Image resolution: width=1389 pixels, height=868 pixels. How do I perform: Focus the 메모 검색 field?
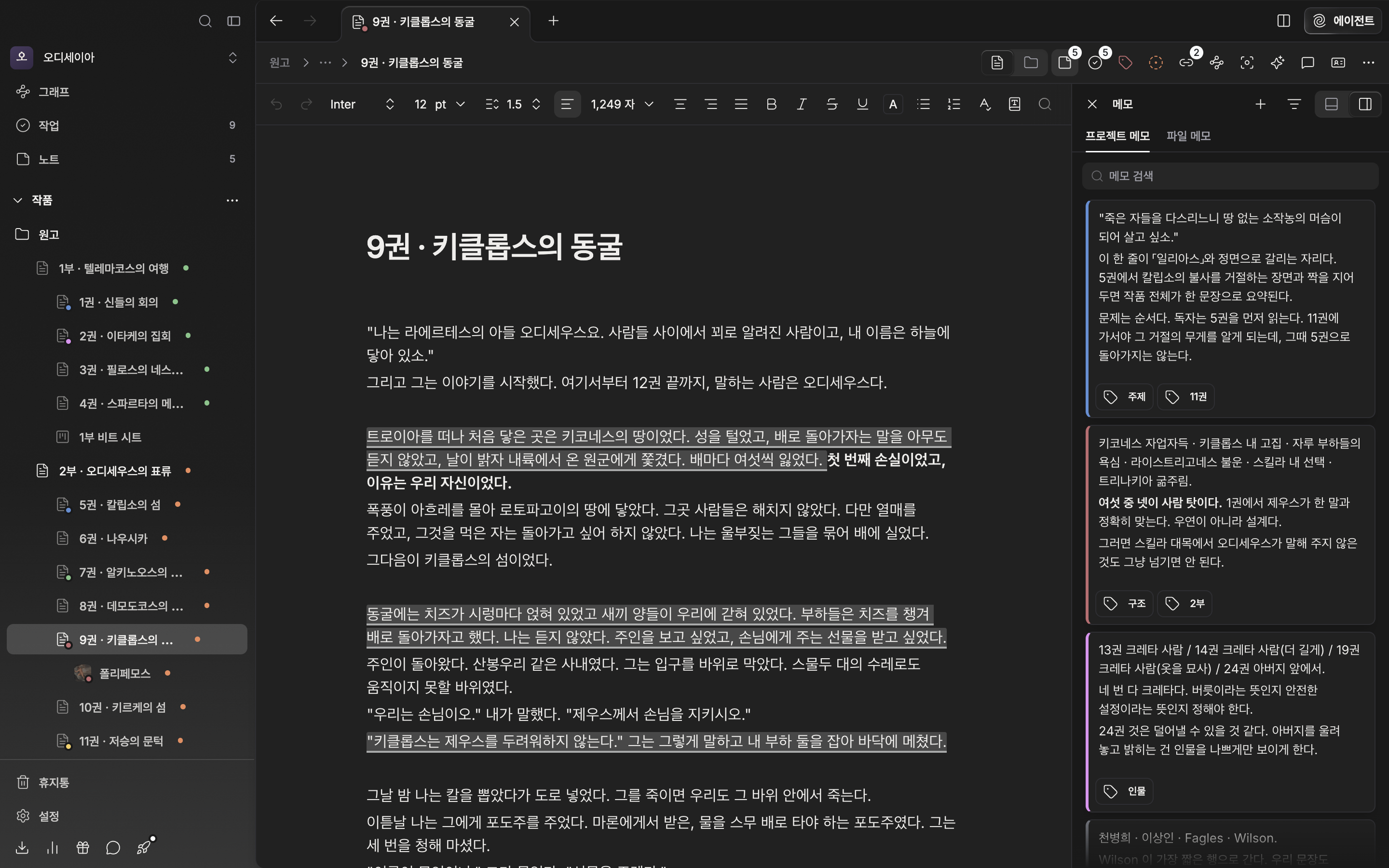[1230, 176]
